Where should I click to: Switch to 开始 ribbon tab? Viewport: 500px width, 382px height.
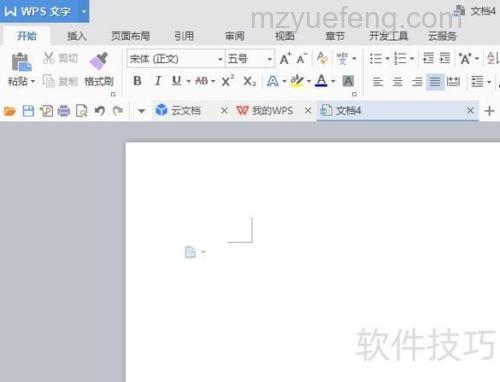(x=27, y=36)
